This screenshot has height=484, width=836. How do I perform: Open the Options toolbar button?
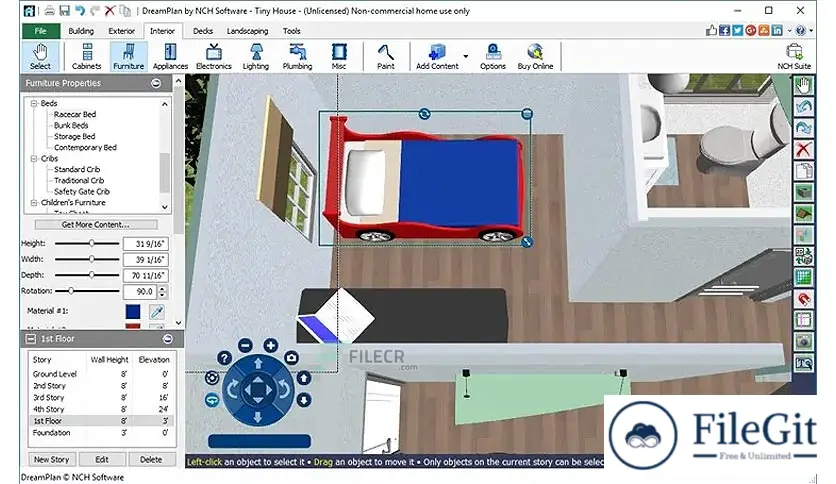[x=493, y=57]
